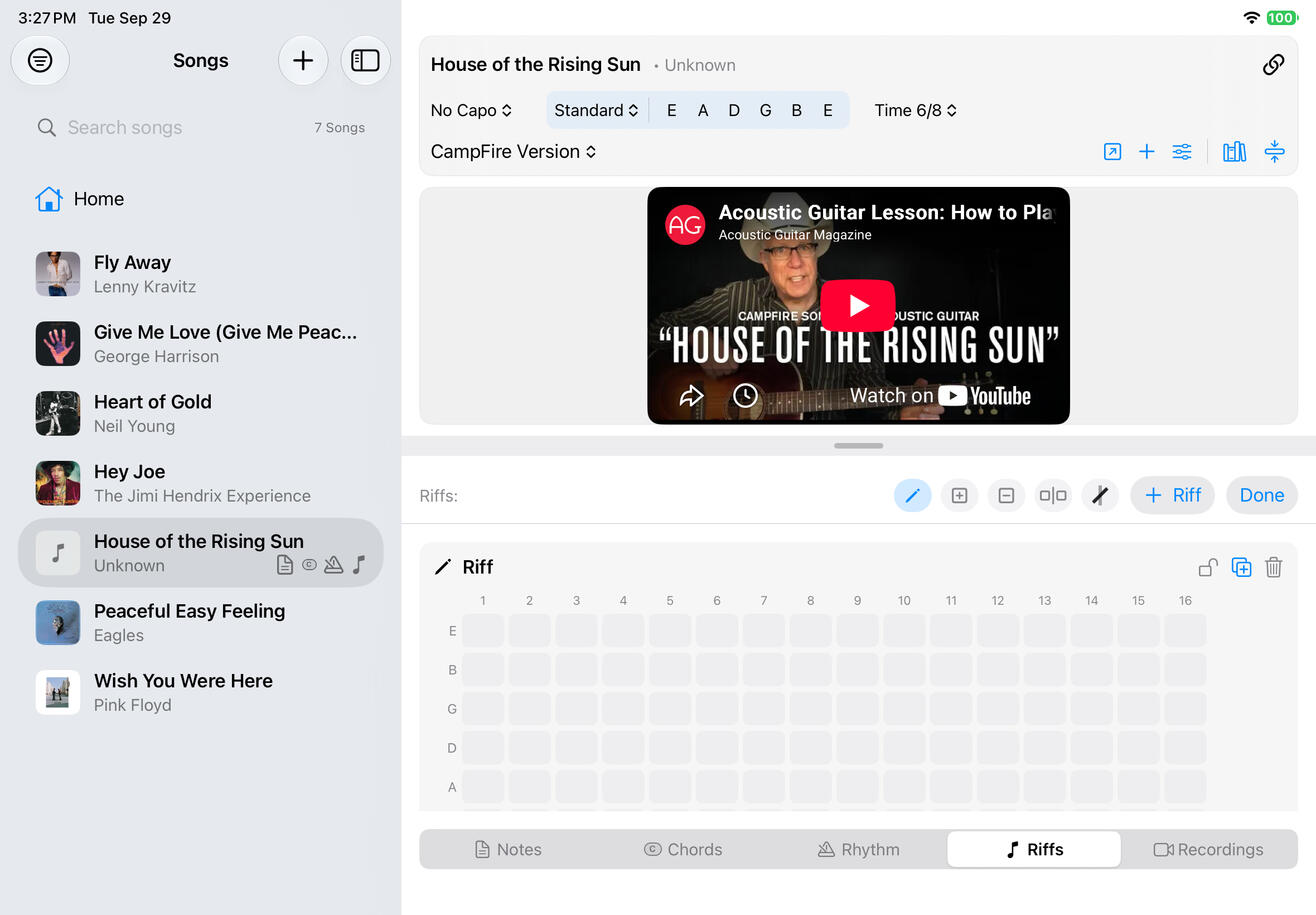Select the Riffs tab

pos(1034,850)
